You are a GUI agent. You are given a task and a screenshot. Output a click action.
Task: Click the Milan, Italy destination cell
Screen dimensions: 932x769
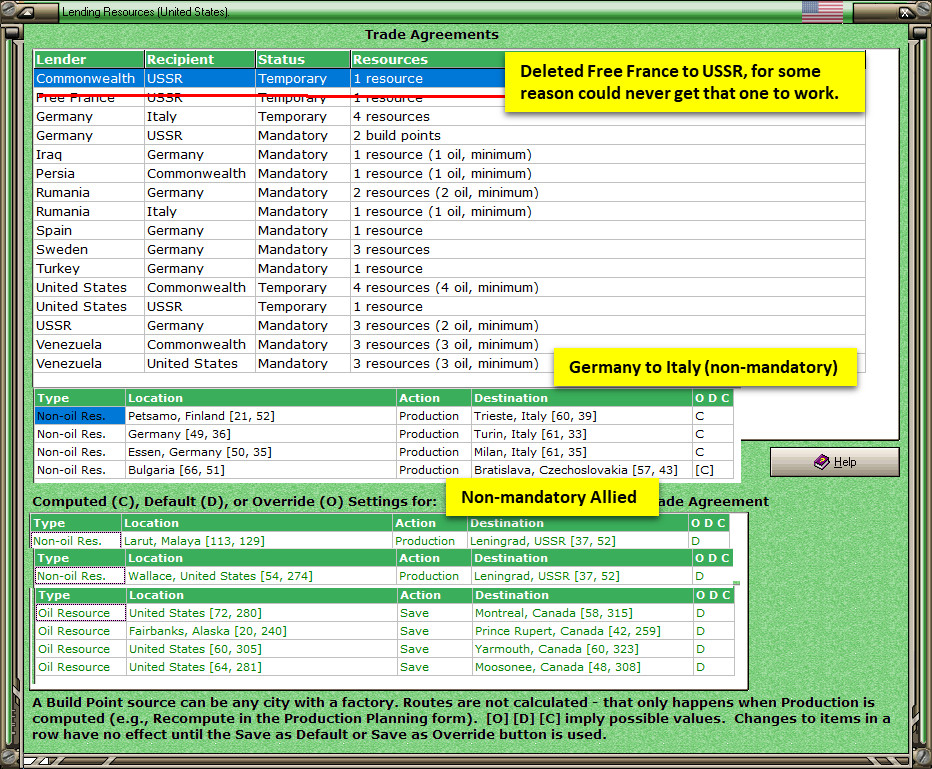point(582,452)
